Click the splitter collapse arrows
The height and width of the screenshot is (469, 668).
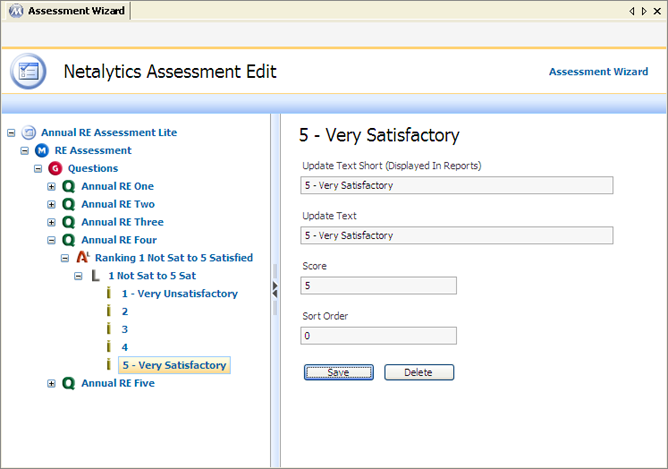pyautogui.click(x=275, y=290)
